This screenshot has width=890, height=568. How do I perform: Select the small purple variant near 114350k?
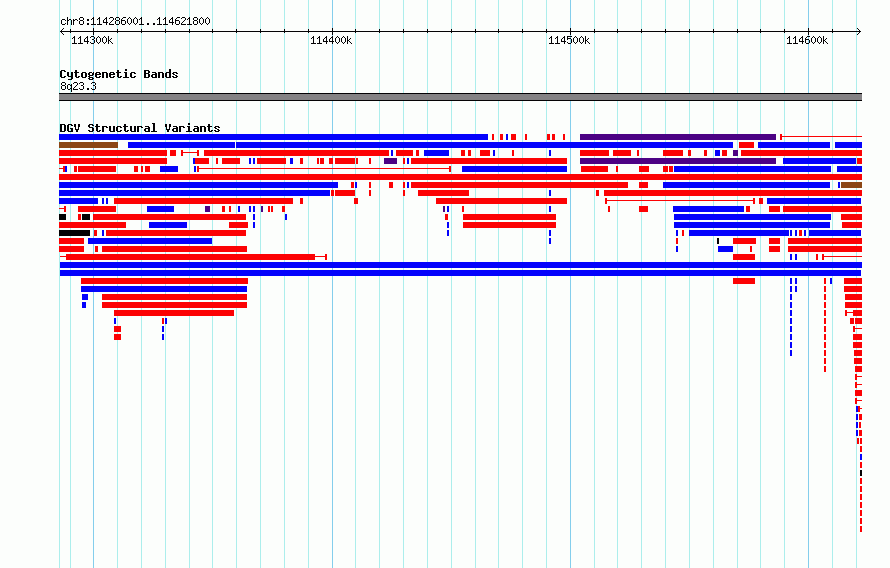tap(208, 209)
